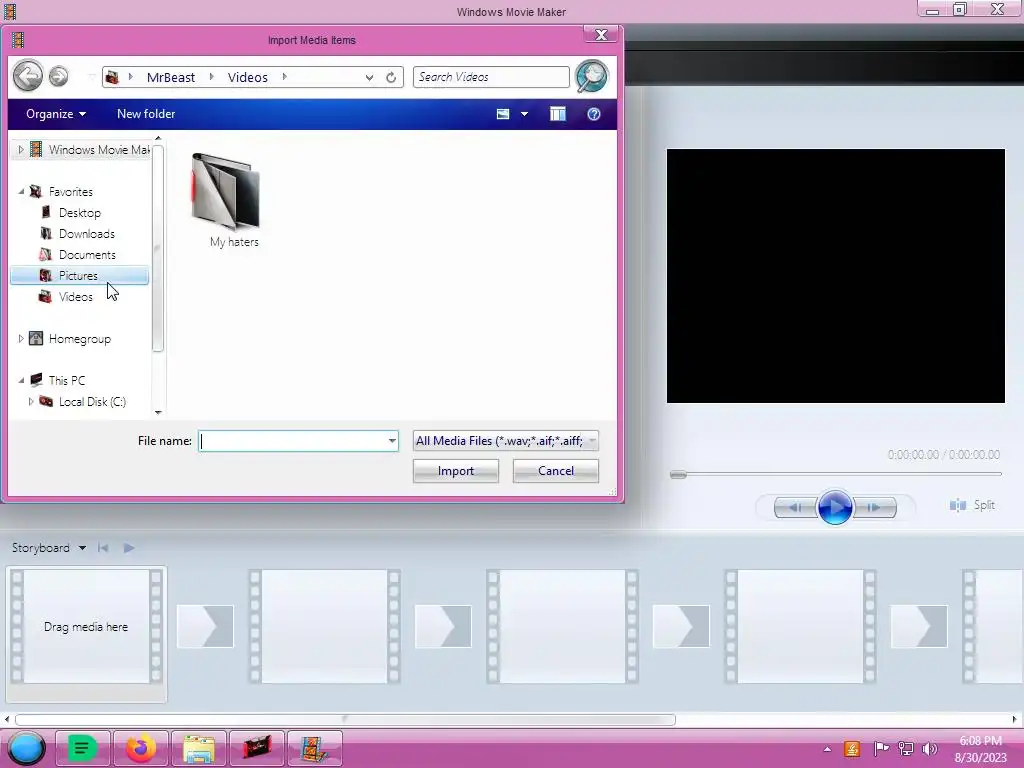The width and height of the screenshot is (1024, 768).
Task: Select Downloads under Favorites
Action: (86, 234)
